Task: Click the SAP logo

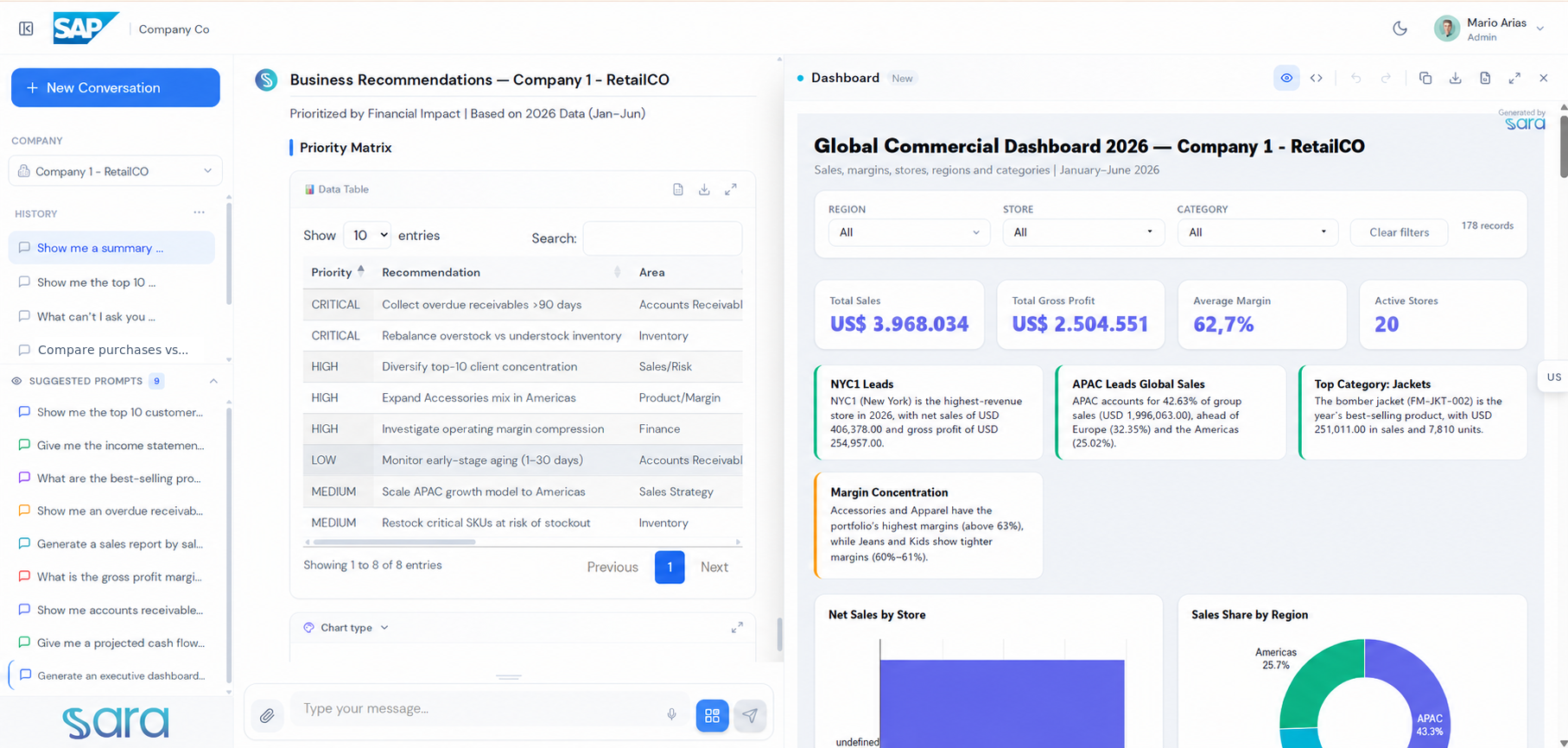Action: 86,28
